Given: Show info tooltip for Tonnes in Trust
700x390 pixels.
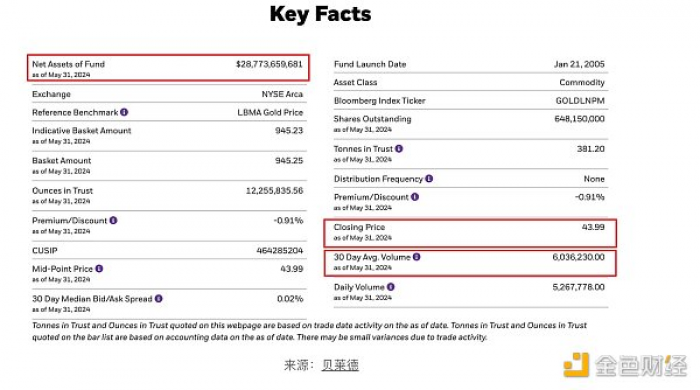Looking at the screenshot, I should 399,149.
